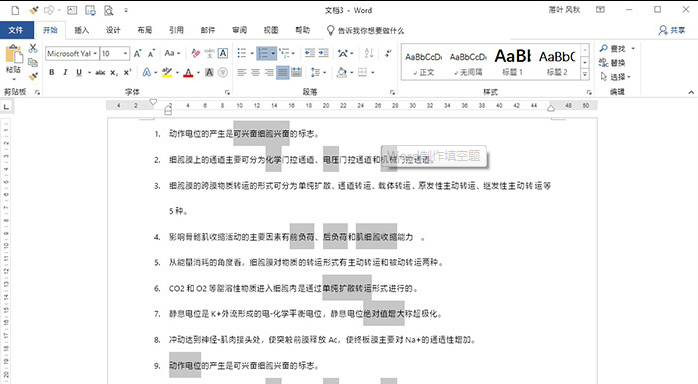Click the text effects glowing A icon
This screenshot has height=384, width=698.
pos(146,73)
